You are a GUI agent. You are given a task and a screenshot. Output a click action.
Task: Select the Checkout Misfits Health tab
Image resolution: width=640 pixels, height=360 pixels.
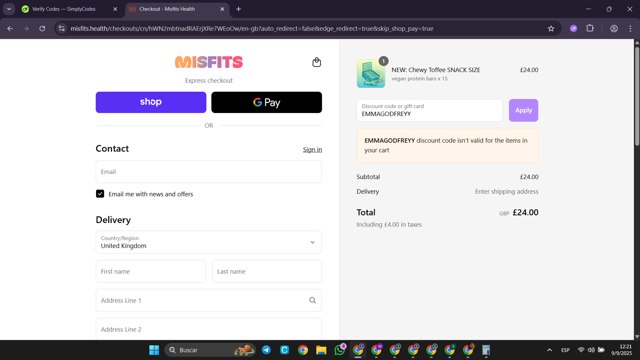coord(177,9)
